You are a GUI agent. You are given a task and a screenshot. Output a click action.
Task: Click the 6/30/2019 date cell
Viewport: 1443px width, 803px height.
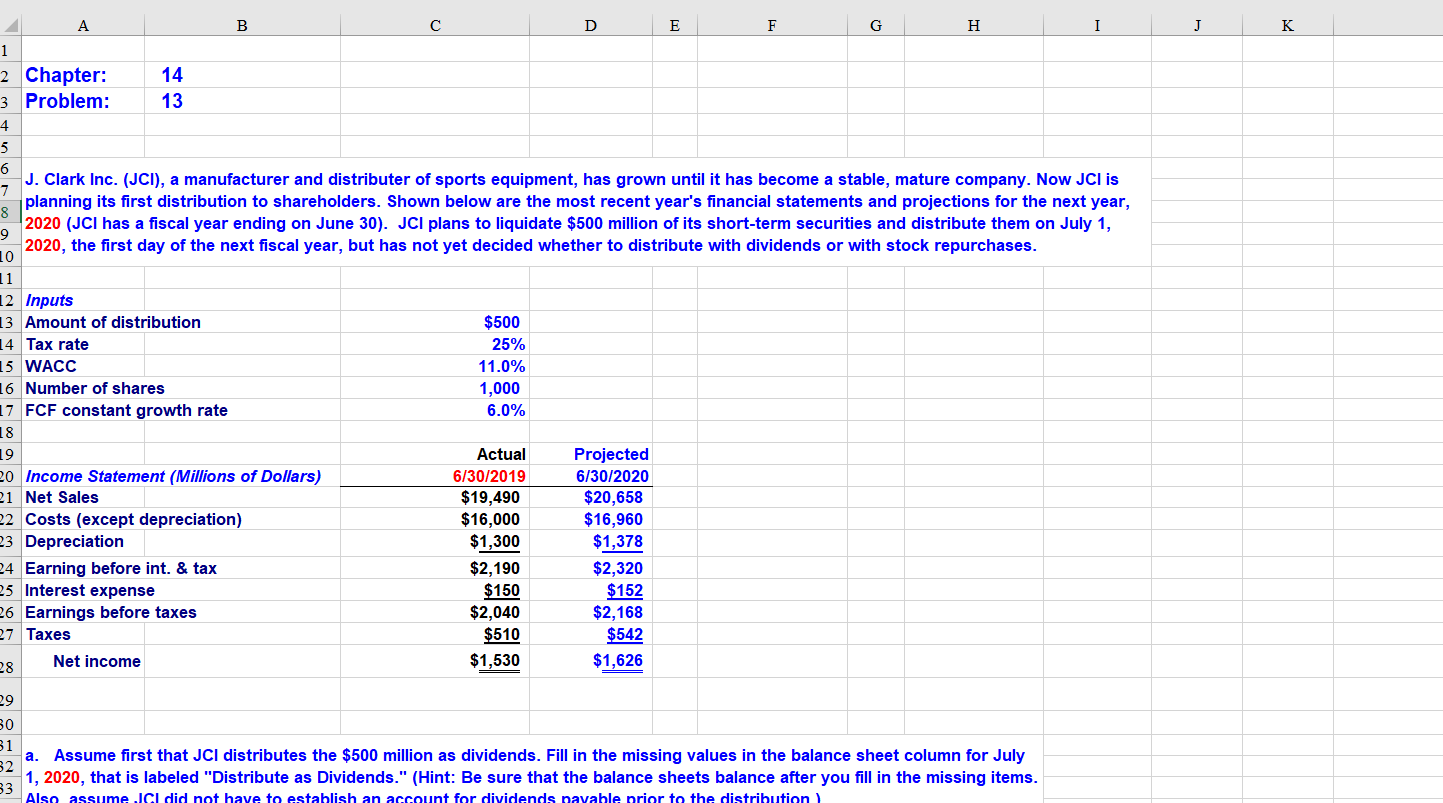[x=490, y=476]
